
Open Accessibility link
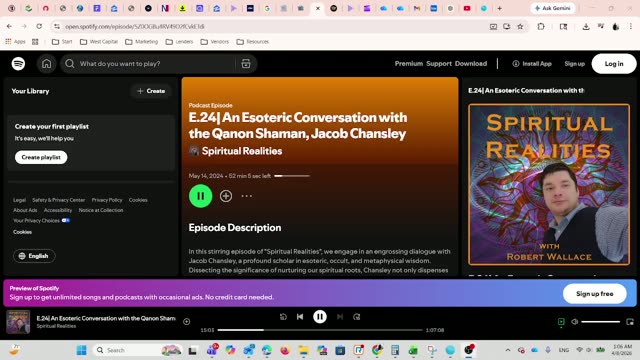(58, 210)
